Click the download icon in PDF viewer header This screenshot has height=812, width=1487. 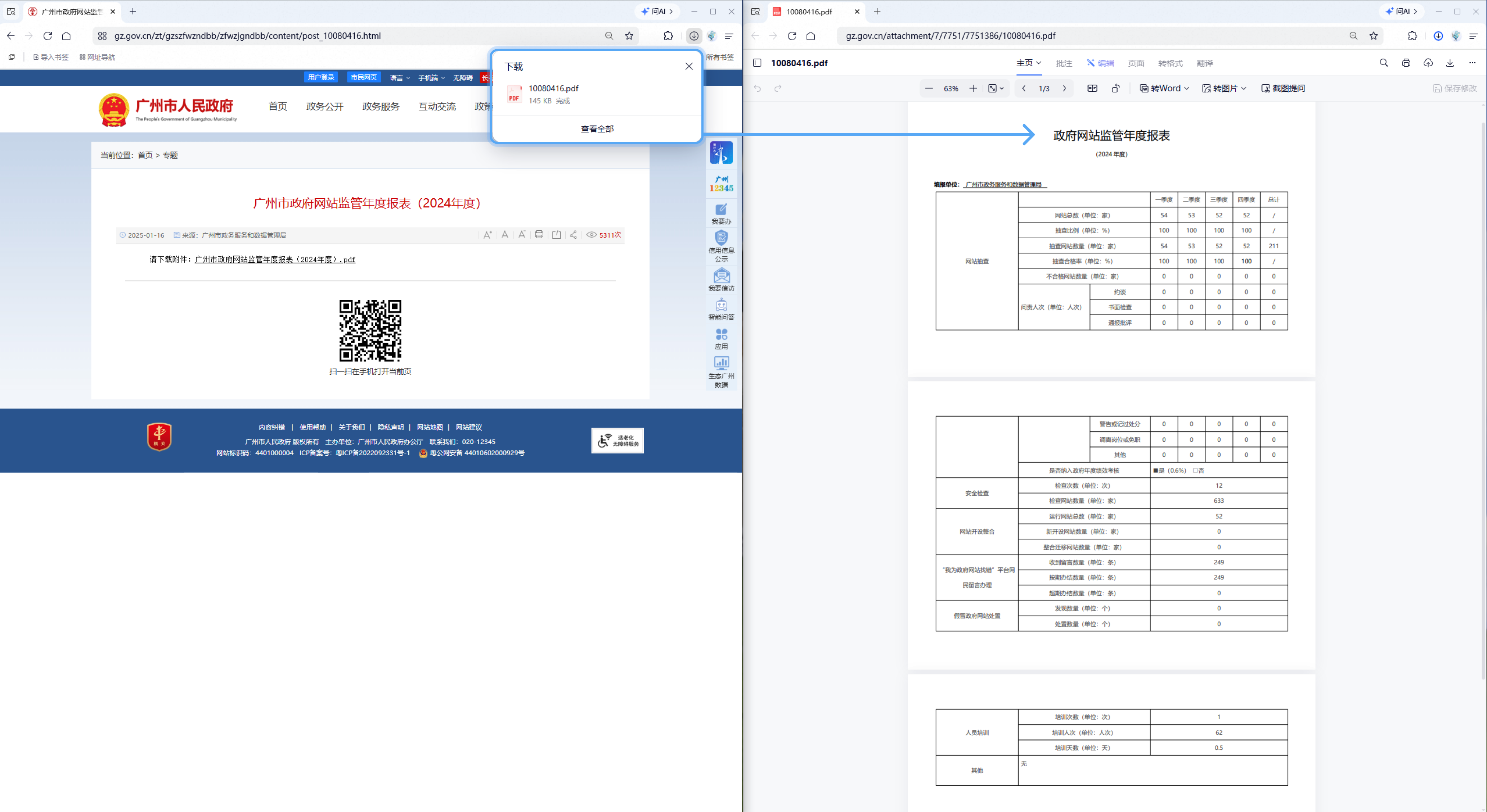(x=1450, y=63)
